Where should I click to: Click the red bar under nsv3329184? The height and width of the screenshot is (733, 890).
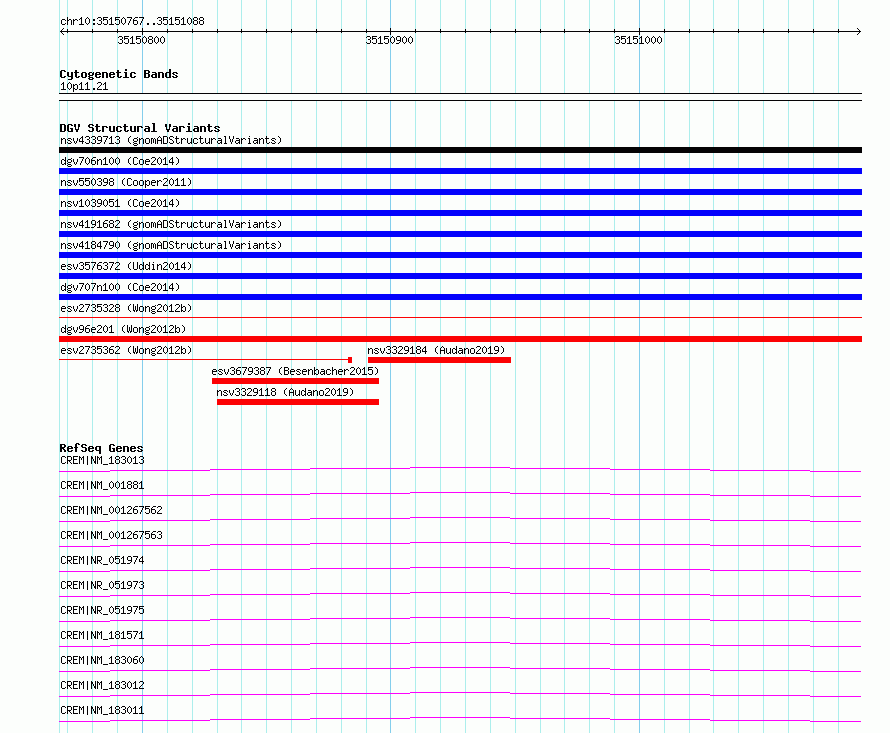coord(439,360)
